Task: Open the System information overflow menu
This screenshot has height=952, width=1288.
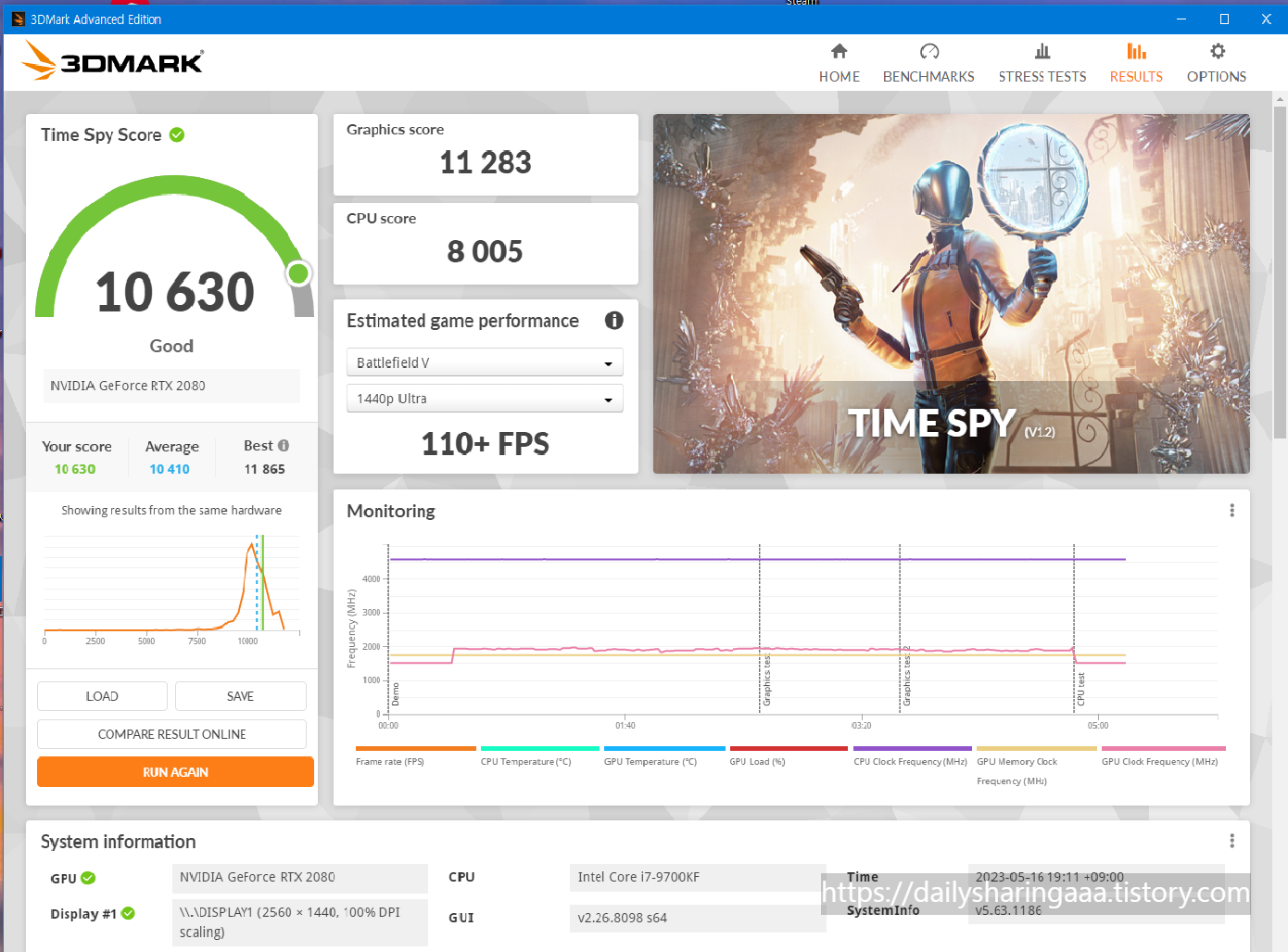Action: pos(1231,840)
